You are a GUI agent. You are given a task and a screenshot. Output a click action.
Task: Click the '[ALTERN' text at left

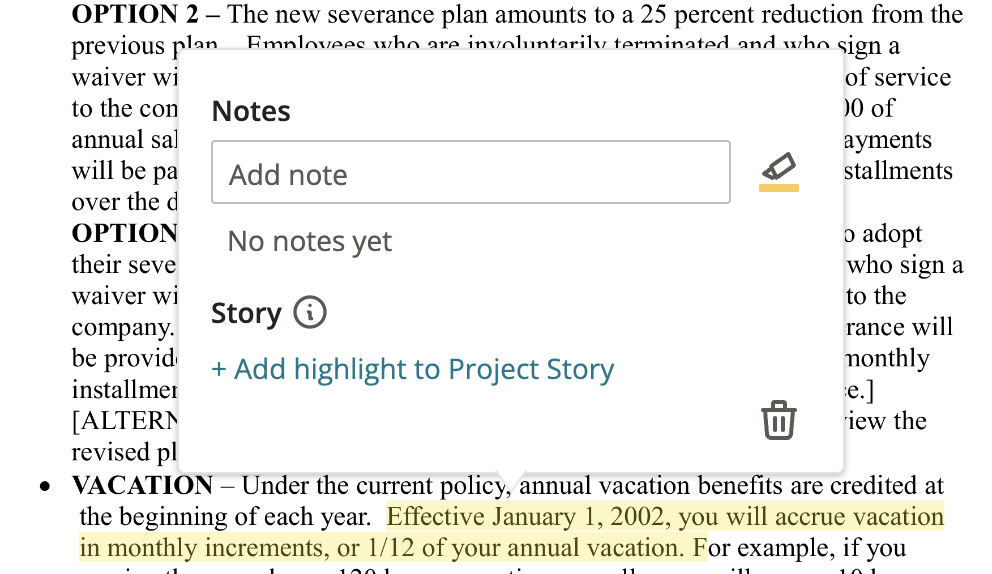pos(125,421)
